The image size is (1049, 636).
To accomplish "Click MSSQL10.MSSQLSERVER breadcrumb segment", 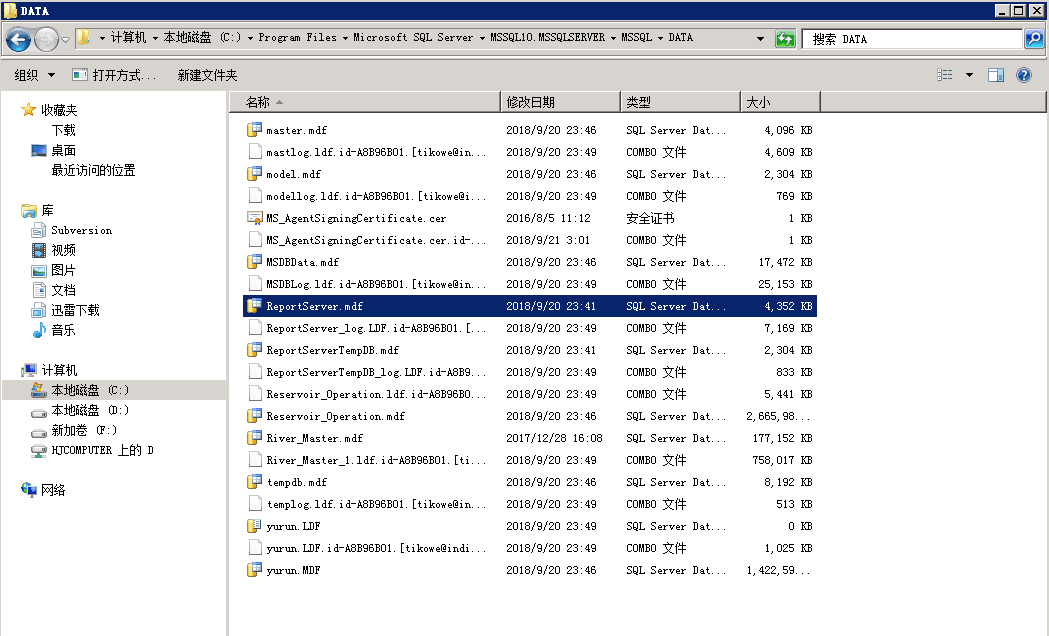I will (x=547, y=37).
